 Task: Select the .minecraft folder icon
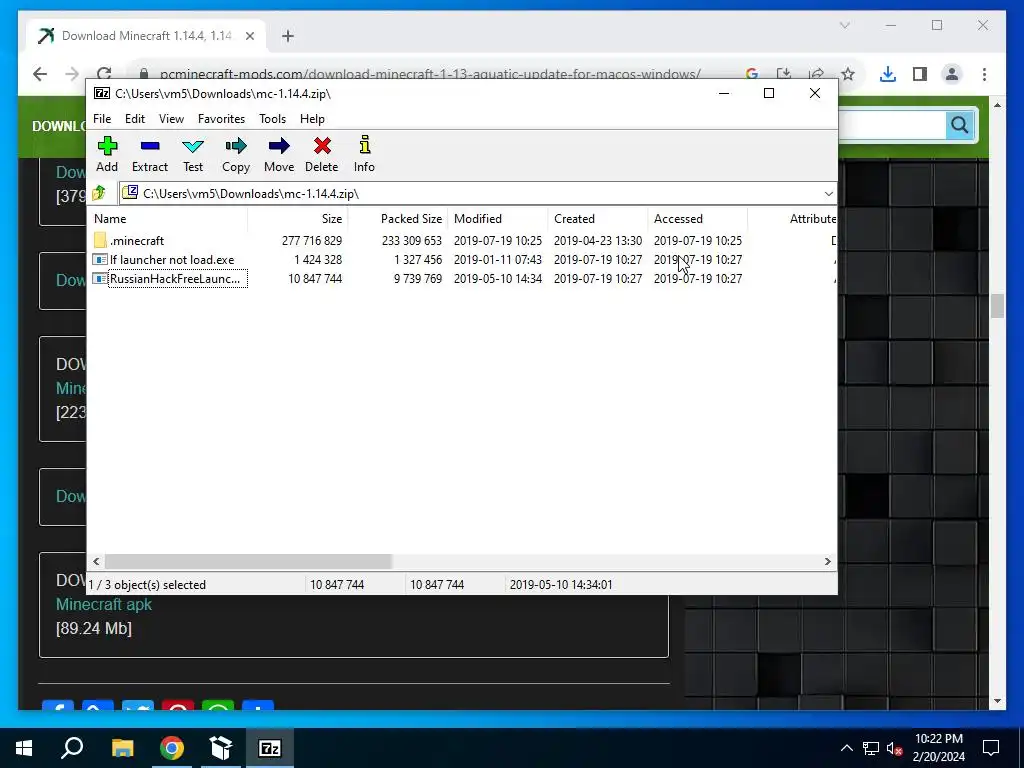[x=100, y=240]
